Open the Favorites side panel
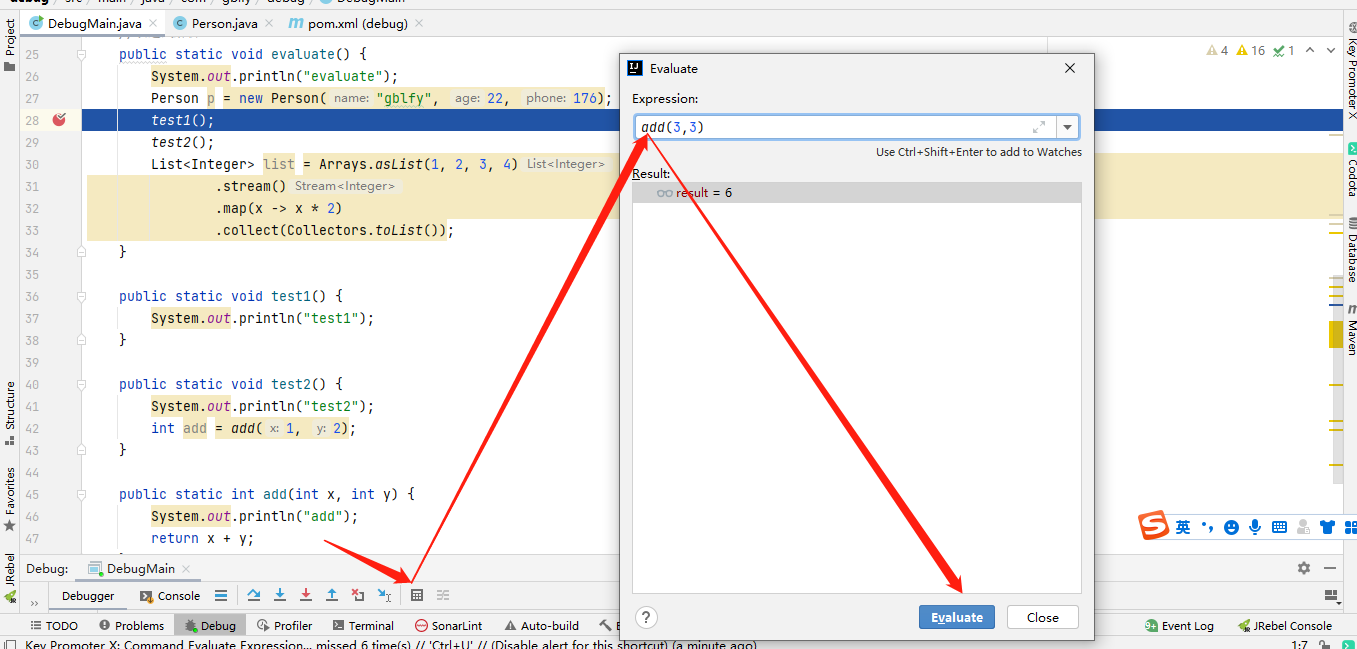 (x=10, y=498)
